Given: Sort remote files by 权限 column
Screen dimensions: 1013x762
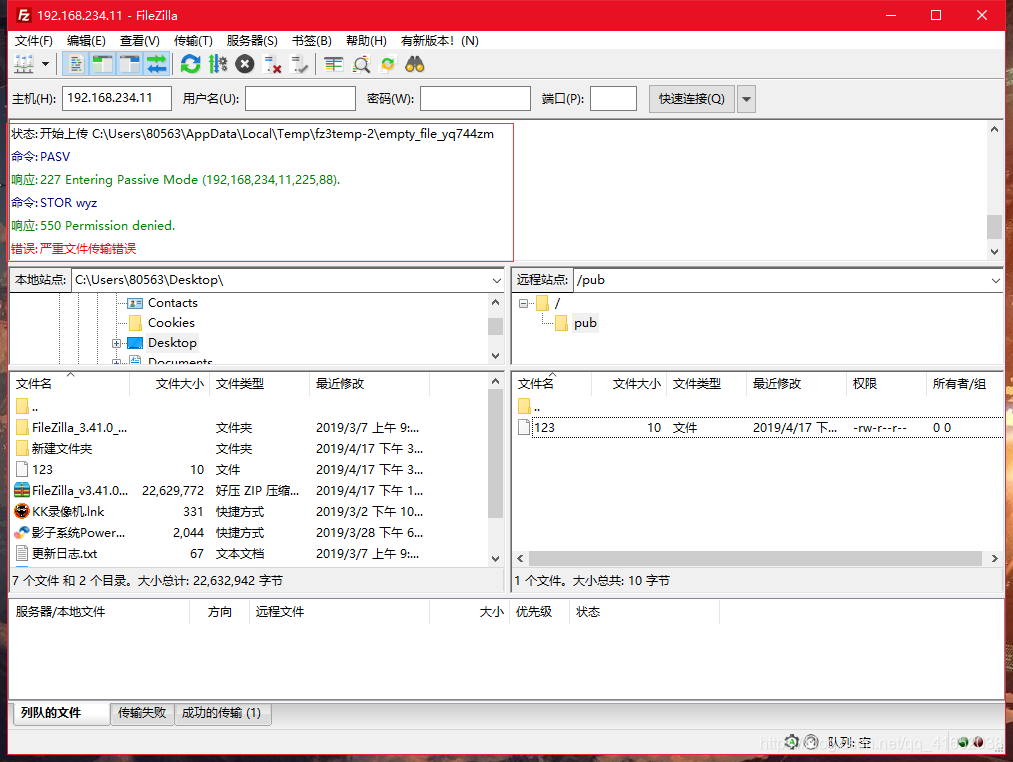Looking at the screenshot, I should click(x=886, y=383).
